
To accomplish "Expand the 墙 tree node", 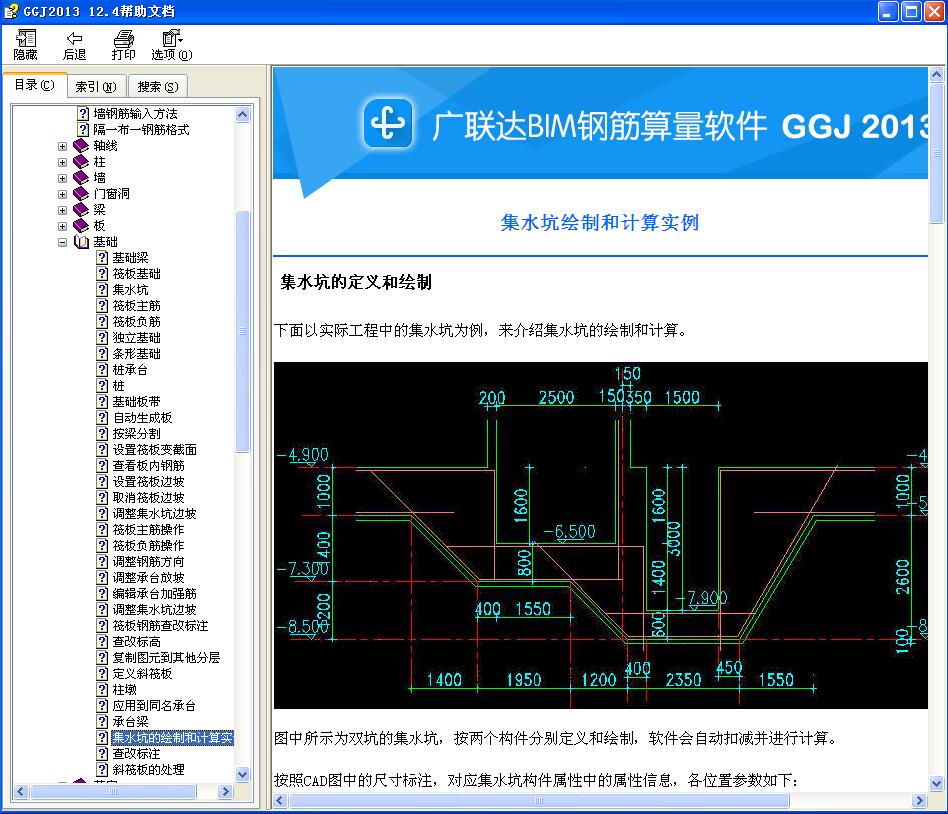I will [62, 178].
